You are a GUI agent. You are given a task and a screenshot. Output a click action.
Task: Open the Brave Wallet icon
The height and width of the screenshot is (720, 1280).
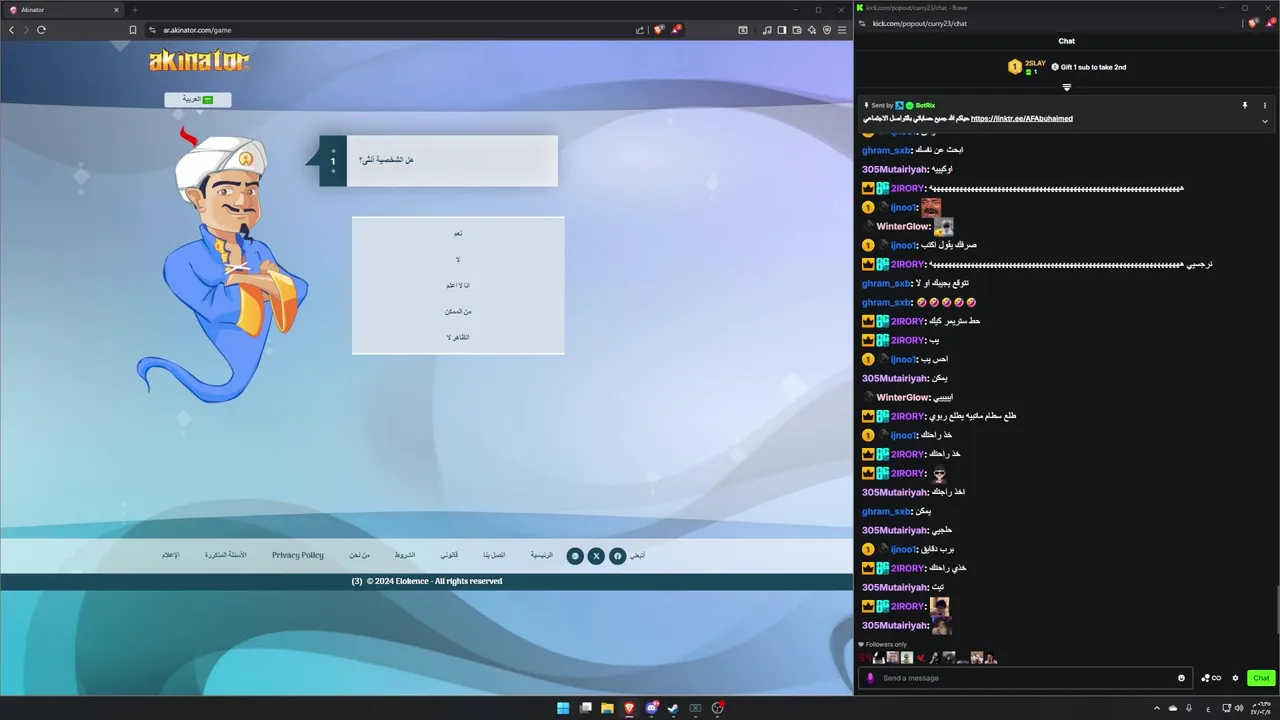coord(797,30)
